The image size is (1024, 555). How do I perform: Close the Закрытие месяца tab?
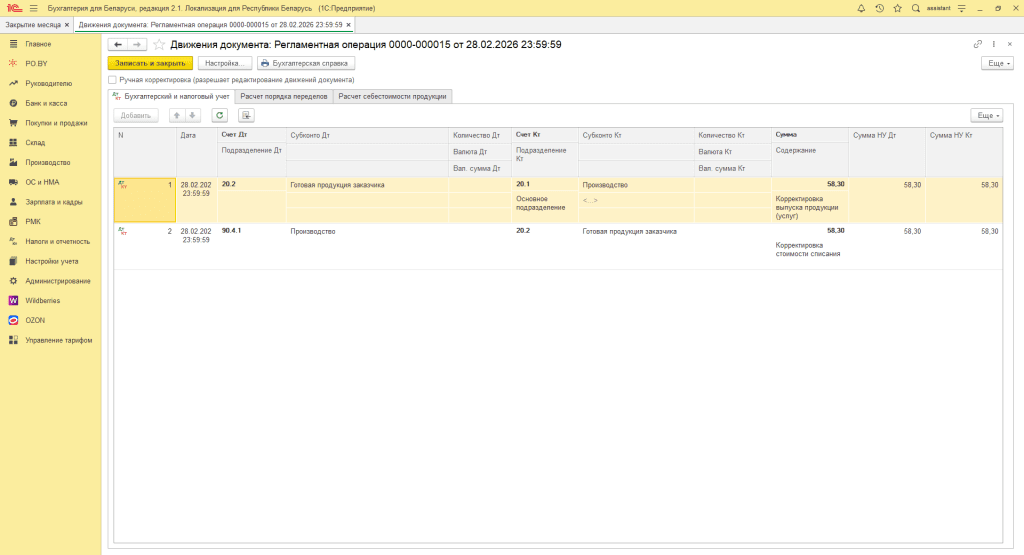(67, 25)
